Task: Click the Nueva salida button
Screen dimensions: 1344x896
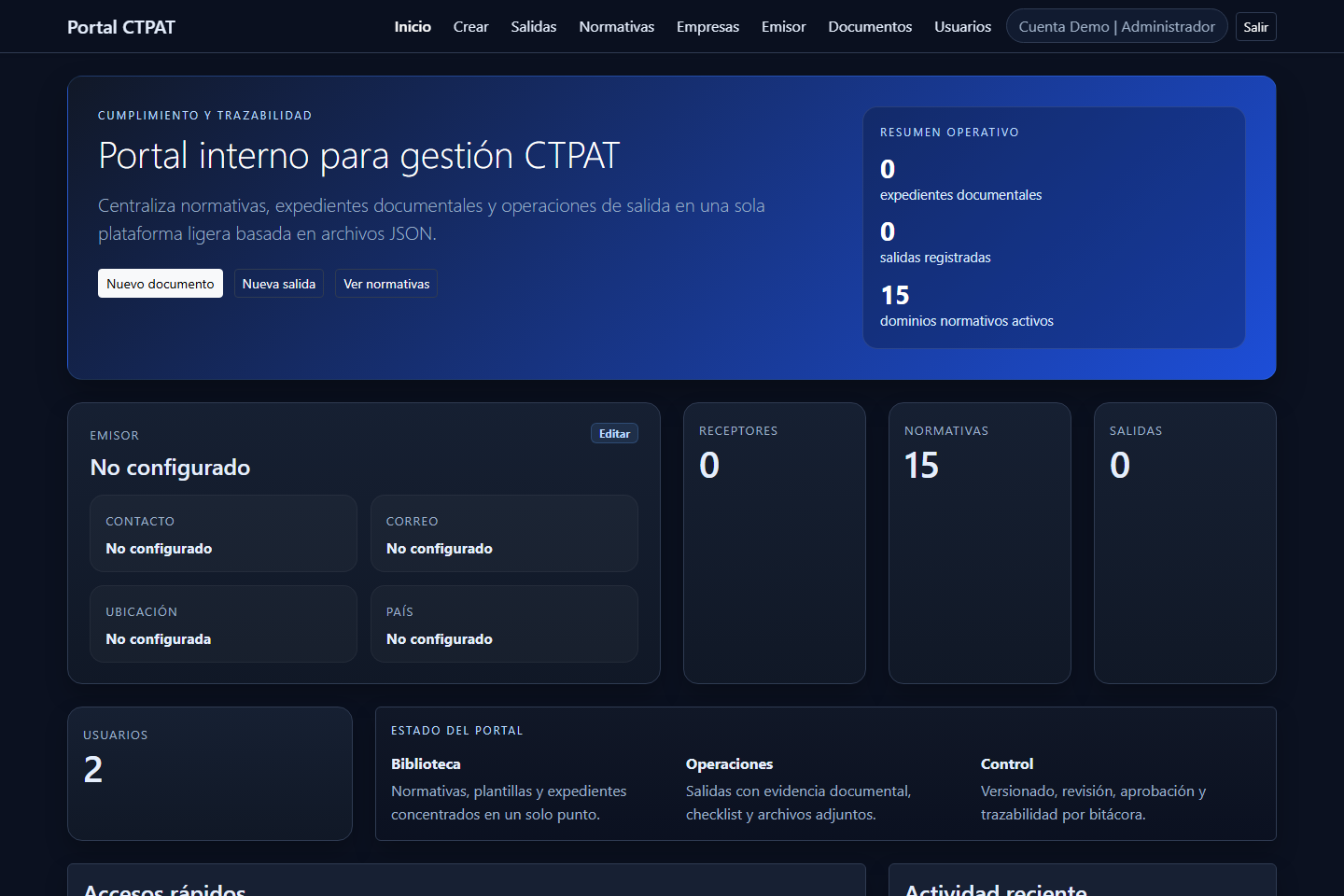Action: click(279, 284)
